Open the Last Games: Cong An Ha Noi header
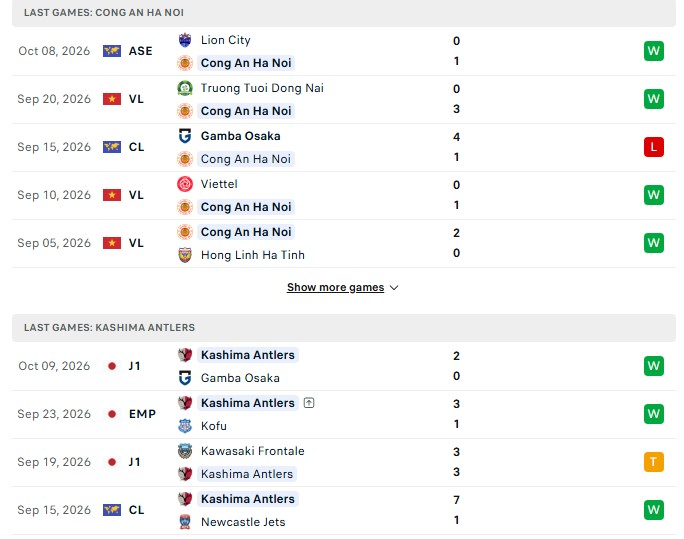Image resolution: width=684 pixels, height=539 pixels. click(344, 13)
